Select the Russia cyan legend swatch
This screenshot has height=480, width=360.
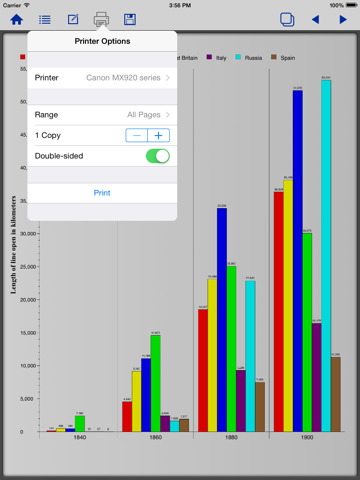238,57
